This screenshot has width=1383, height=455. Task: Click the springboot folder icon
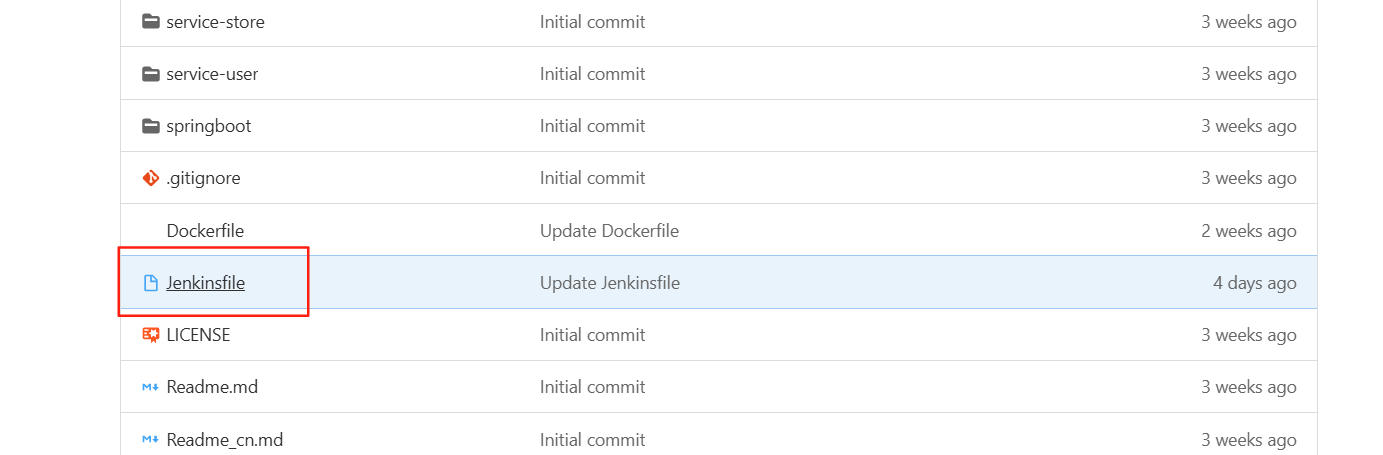click(151, 126)
